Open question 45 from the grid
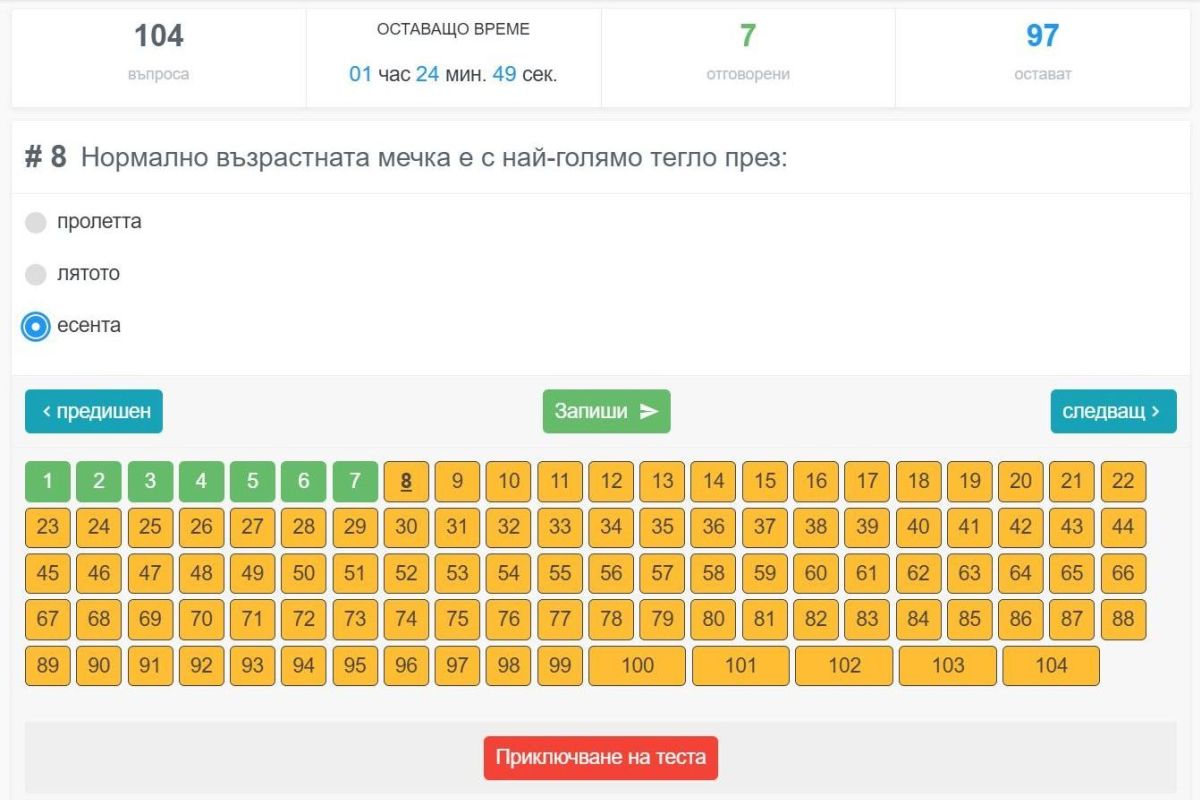 48,573
